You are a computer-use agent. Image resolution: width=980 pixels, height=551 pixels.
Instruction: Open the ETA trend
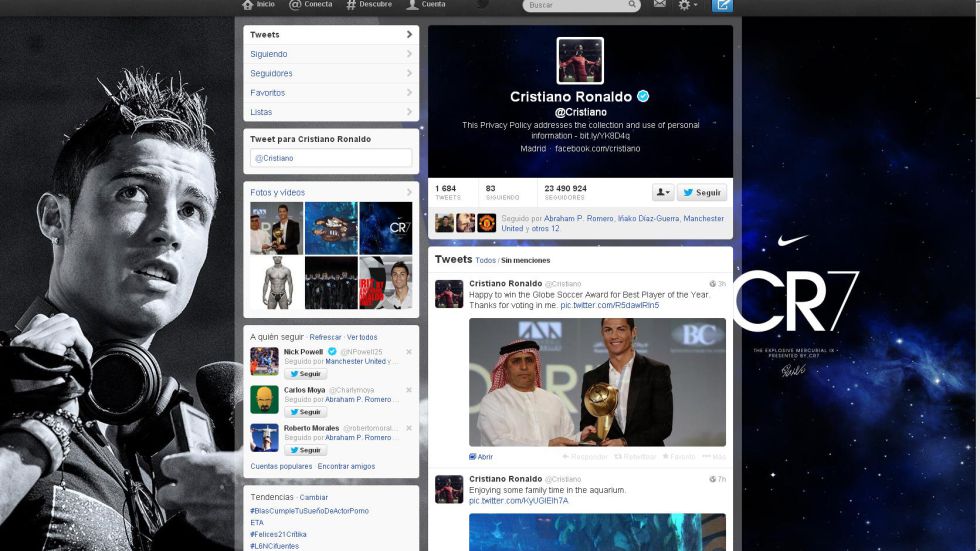click(257, 523)
